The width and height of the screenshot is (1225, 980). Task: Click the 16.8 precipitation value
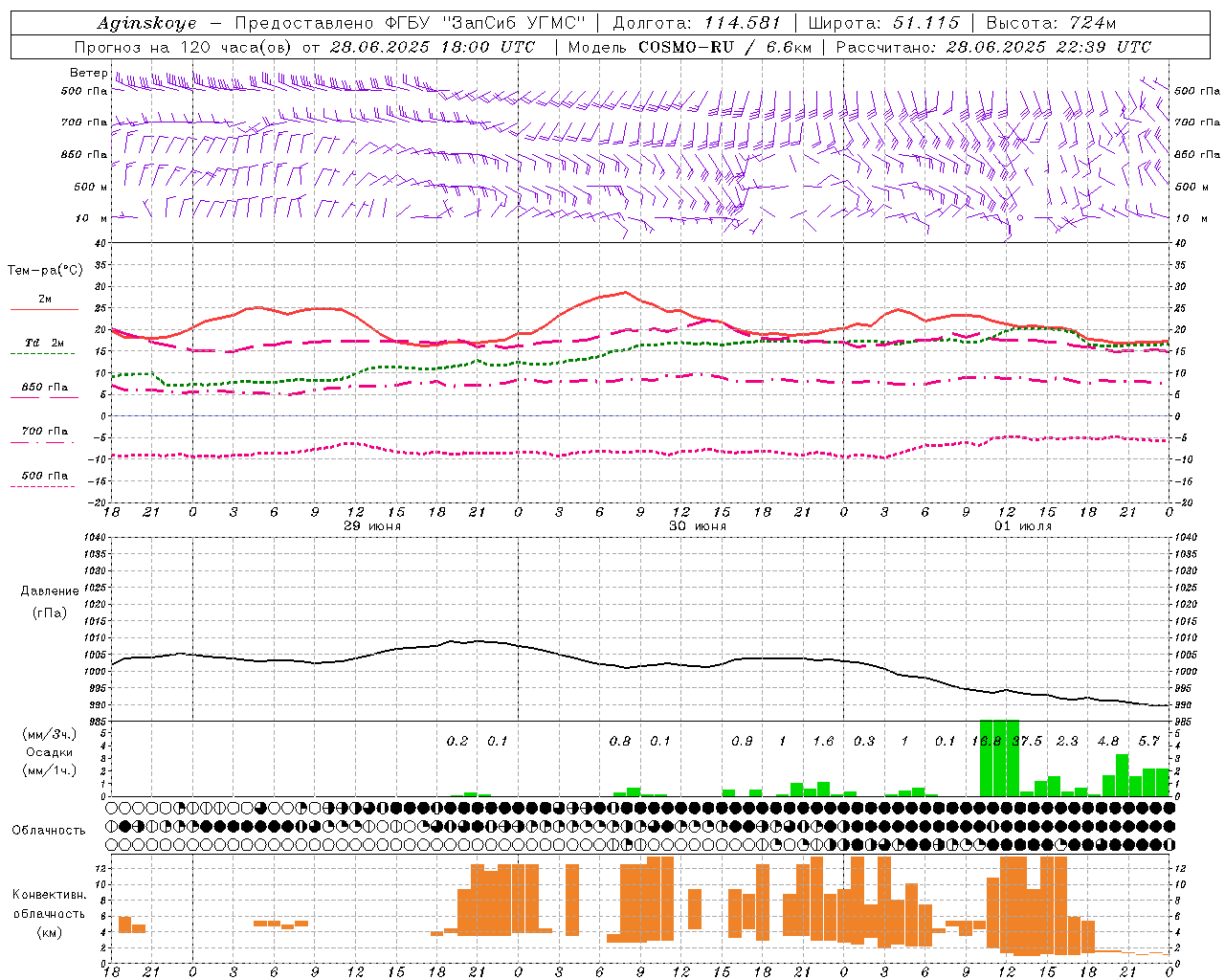click(x=987, y=741)
